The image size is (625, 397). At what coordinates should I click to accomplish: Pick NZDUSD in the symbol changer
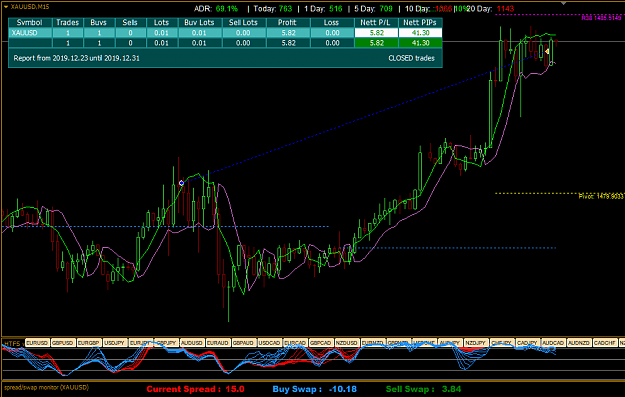point(347,343)
